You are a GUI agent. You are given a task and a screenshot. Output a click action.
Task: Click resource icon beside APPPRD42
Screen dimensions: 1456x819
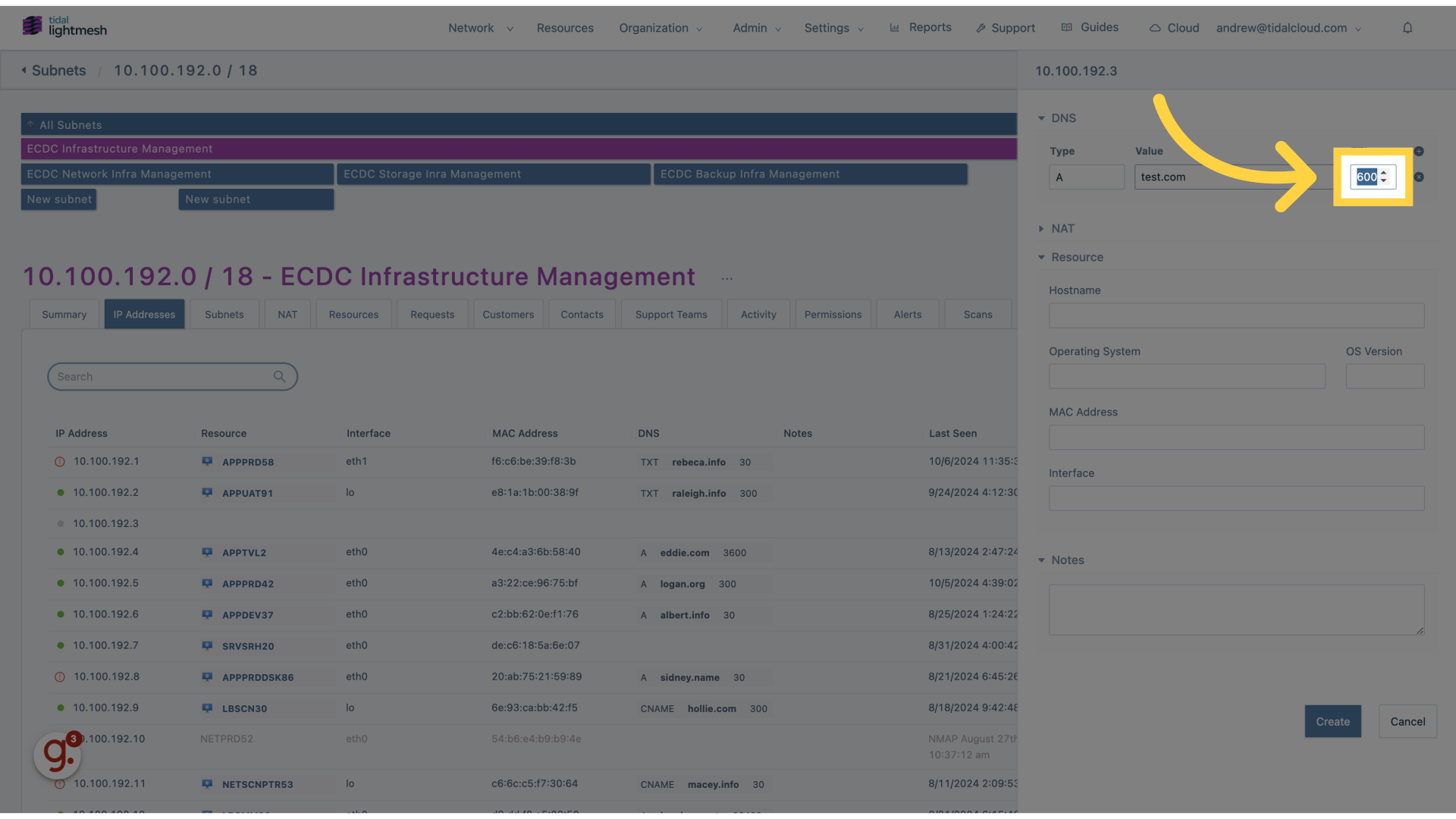click(x=207, y=583)
